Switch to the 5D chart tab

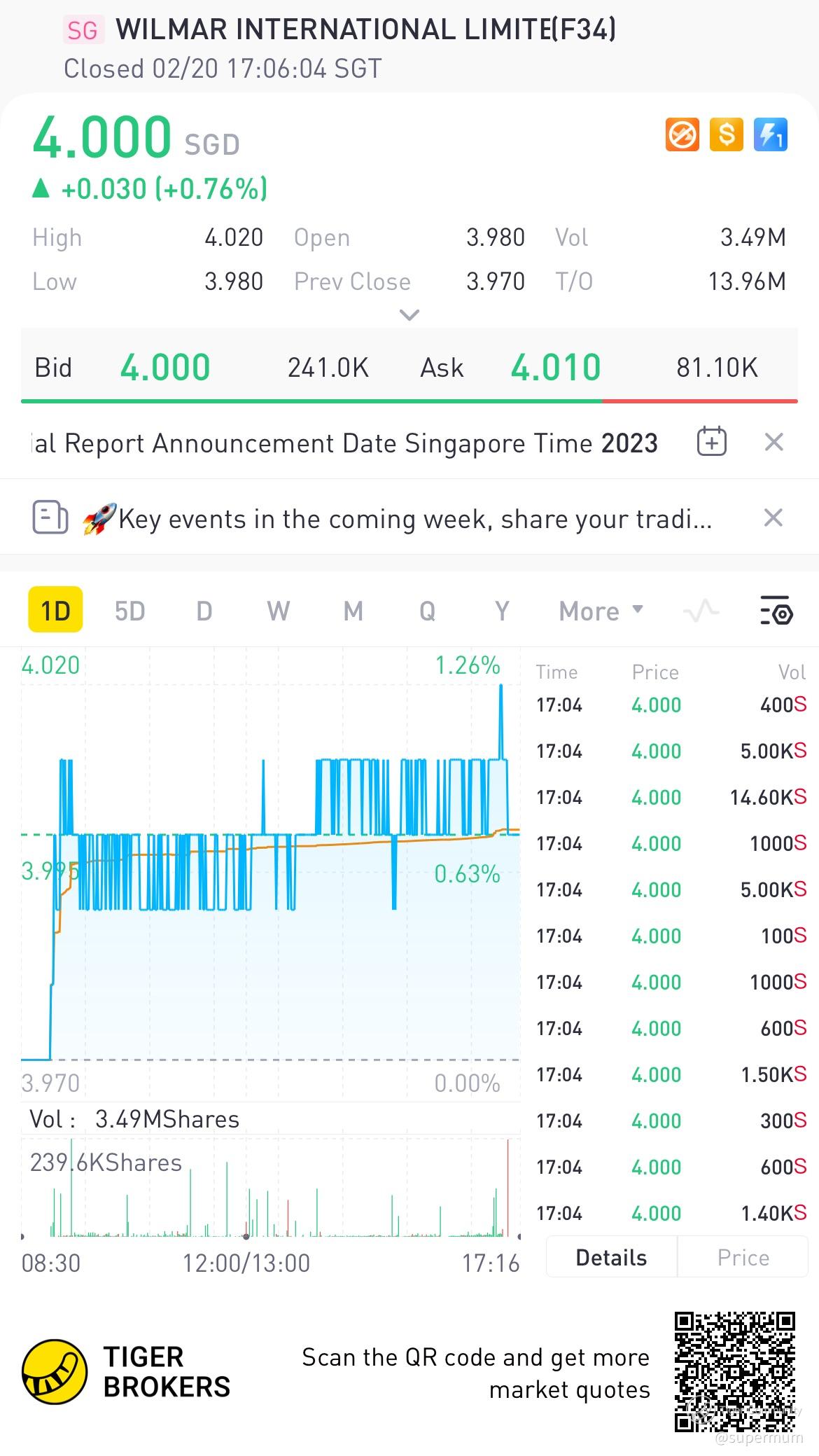pos(129,611)
